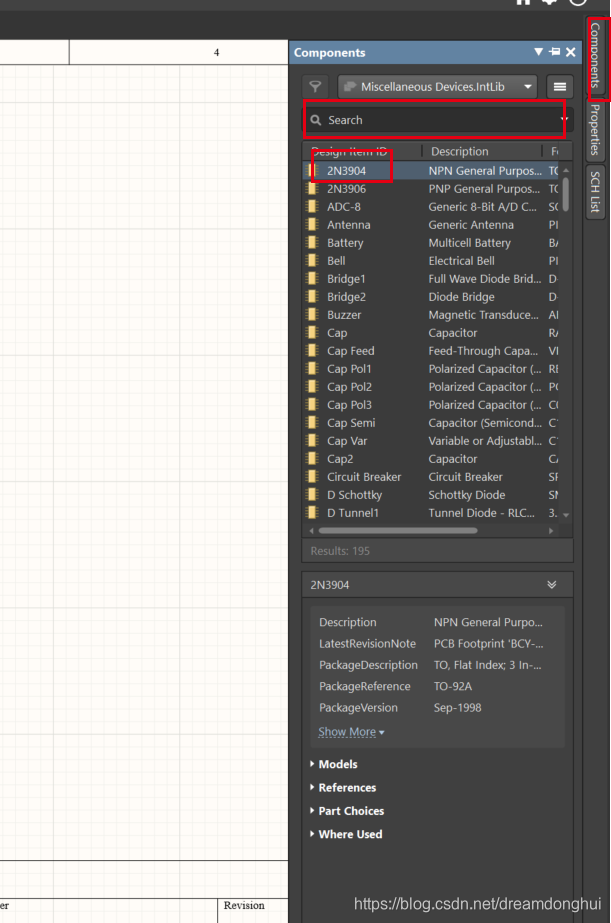The height and width of the screenshot is (923, 611).
Task: Click the TO-92A PackageReference value
Action: (453, 686)
